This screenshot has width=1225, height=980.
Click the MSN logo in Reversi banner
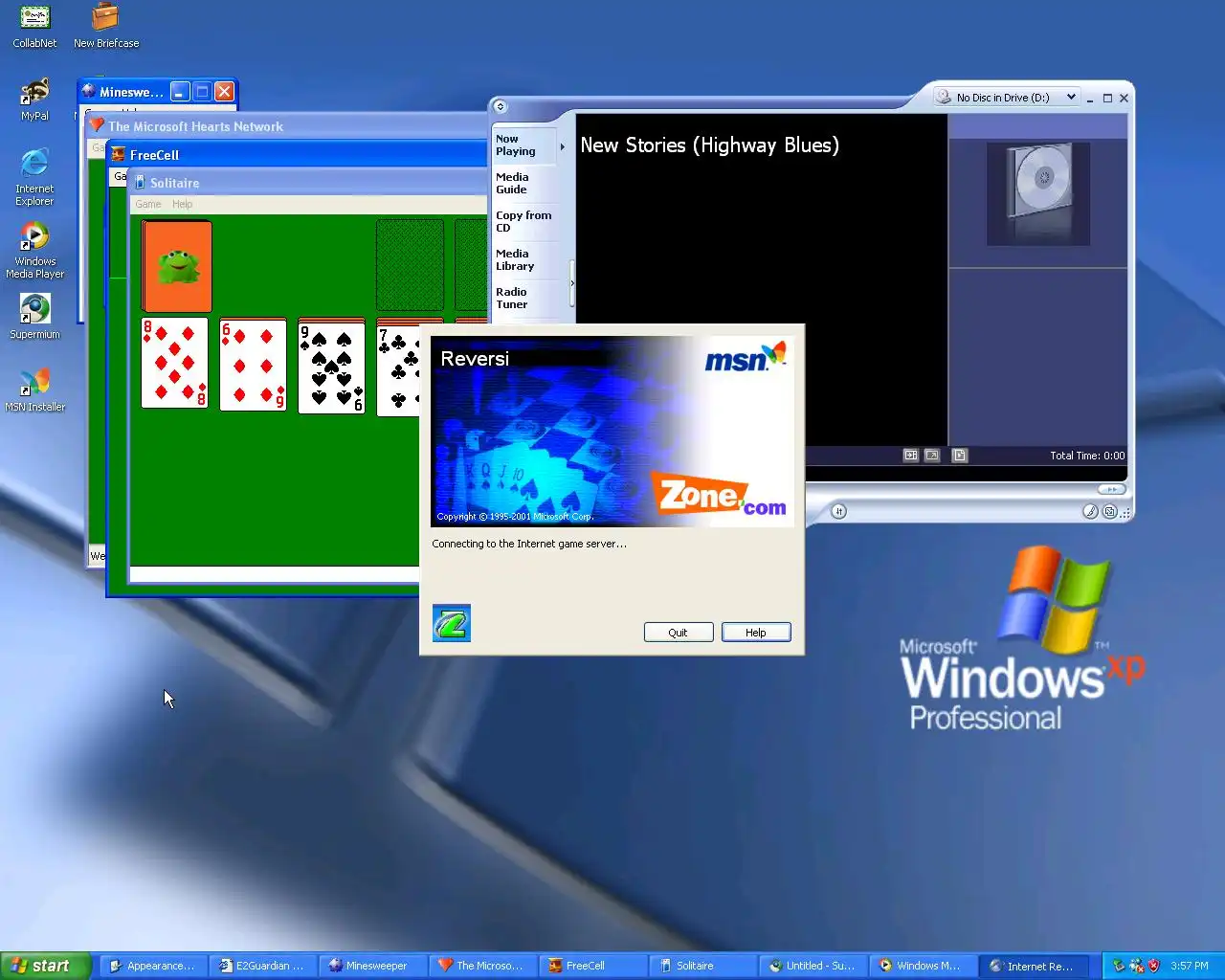(x=745, y=358)
